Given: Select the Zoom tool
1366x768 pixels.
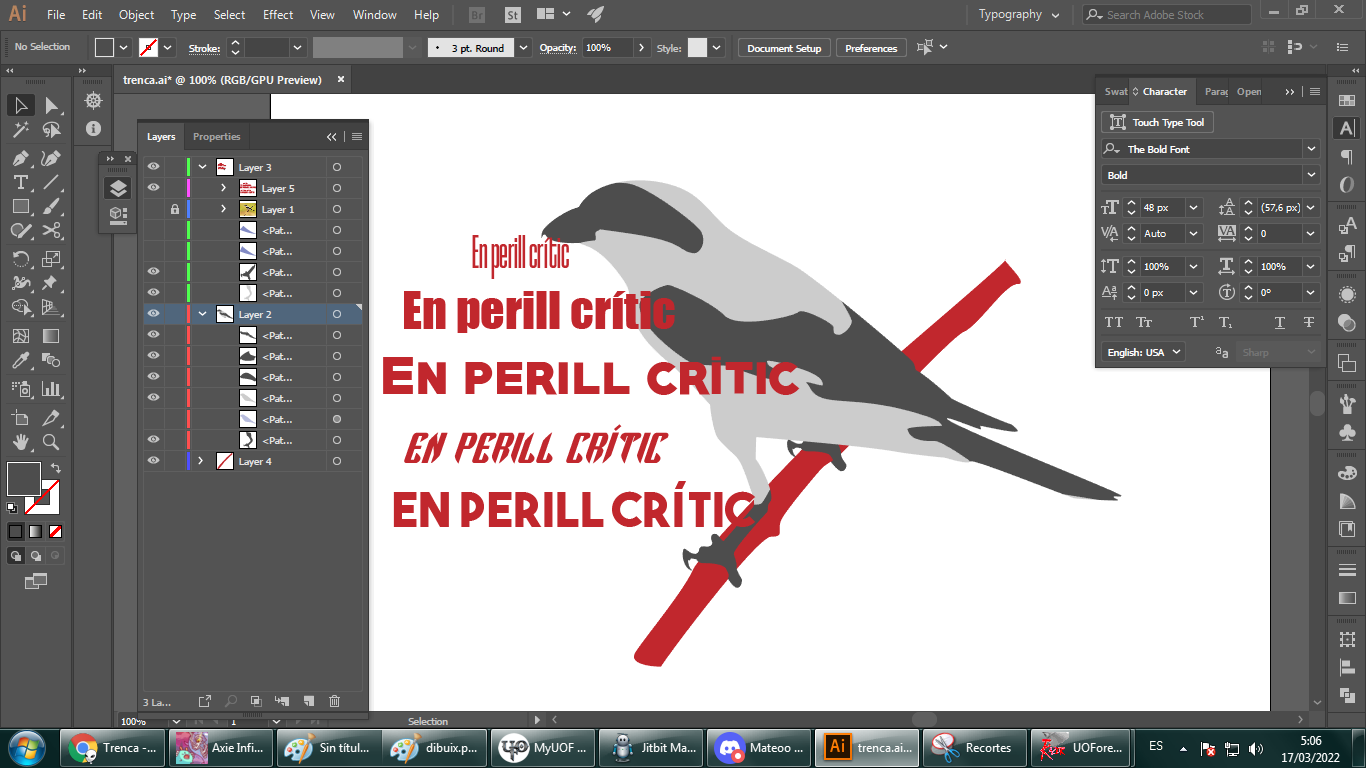Looking at the screenshot, I should point(52,442).
